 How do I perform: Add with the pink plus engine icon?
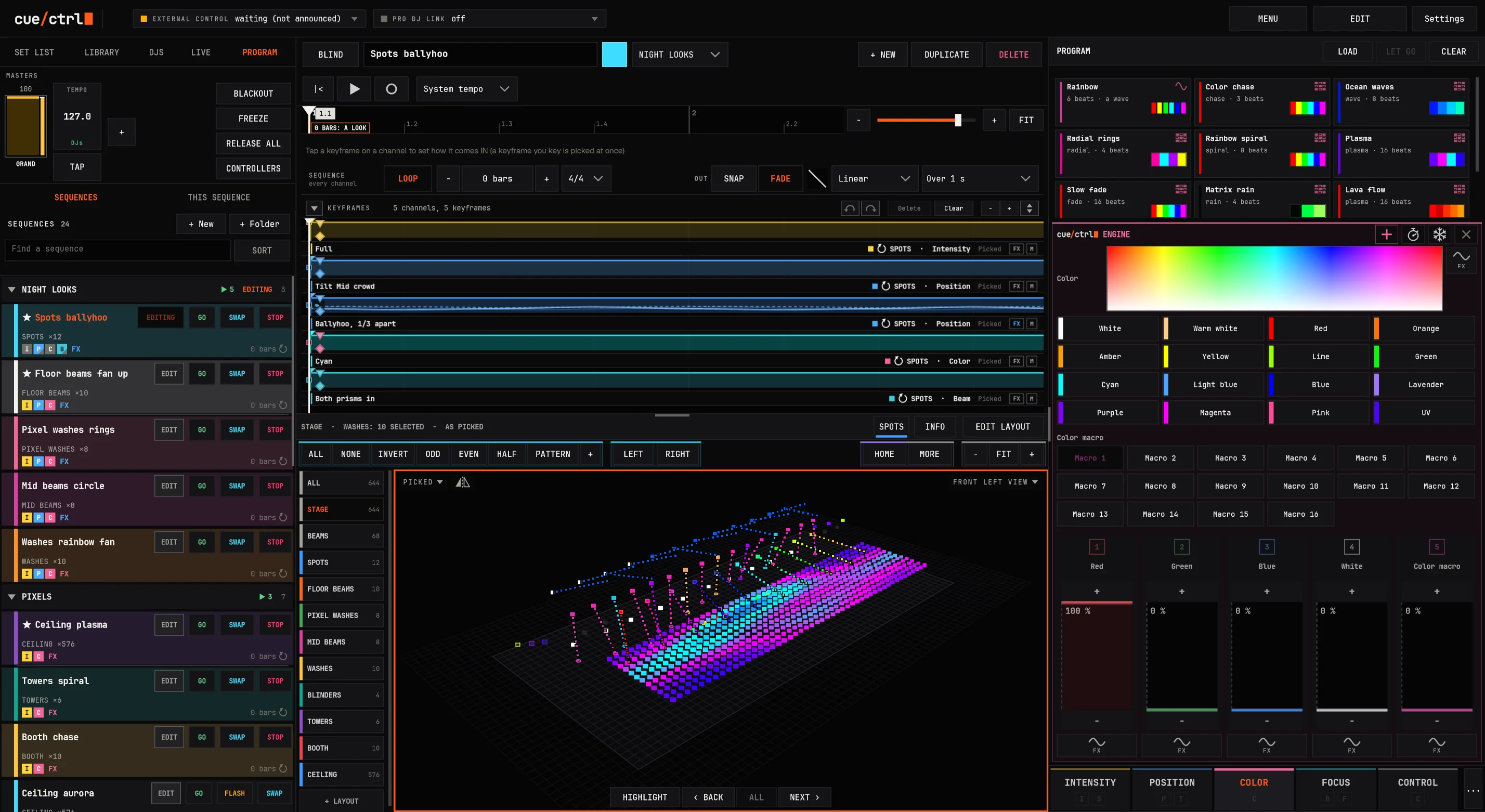point(1386,234)
